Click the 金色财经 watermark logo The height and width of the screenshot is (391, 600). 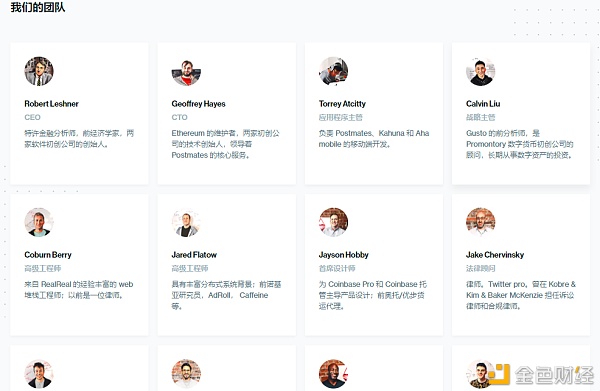(541, 375)
